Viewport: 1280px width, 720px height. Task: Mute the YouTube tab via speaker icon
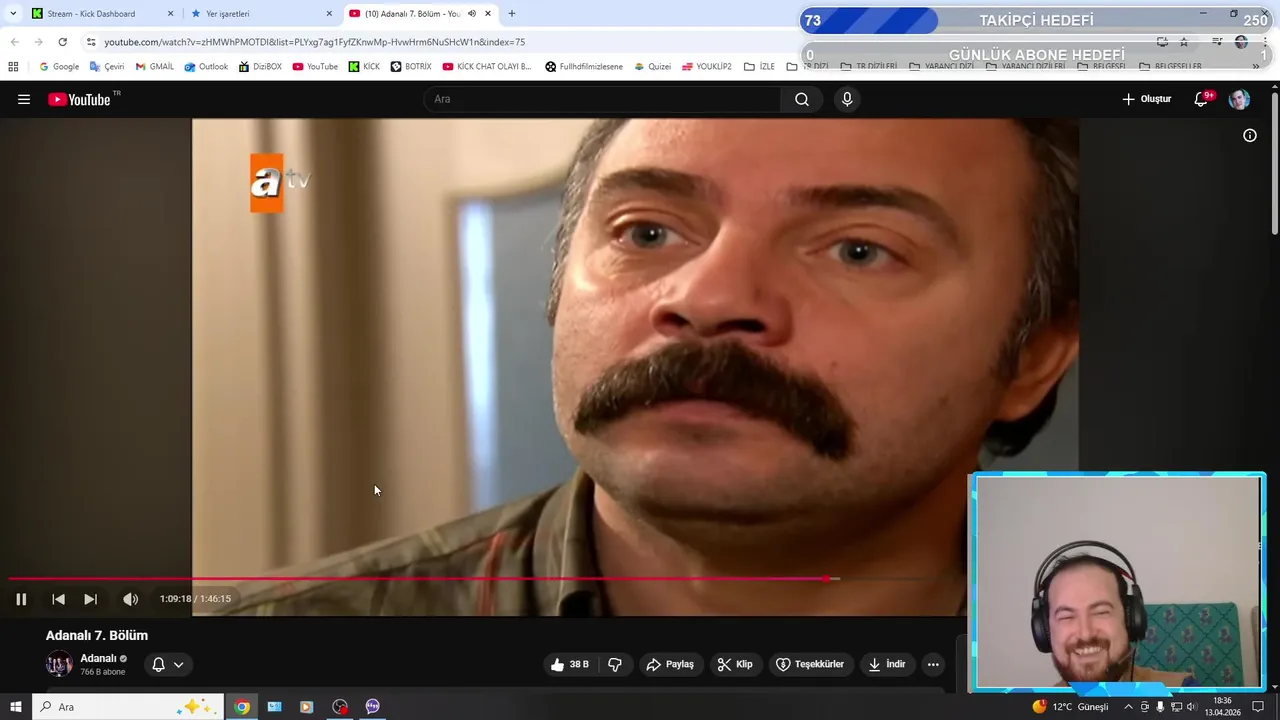pyautogui.click(x=472, y=14)
